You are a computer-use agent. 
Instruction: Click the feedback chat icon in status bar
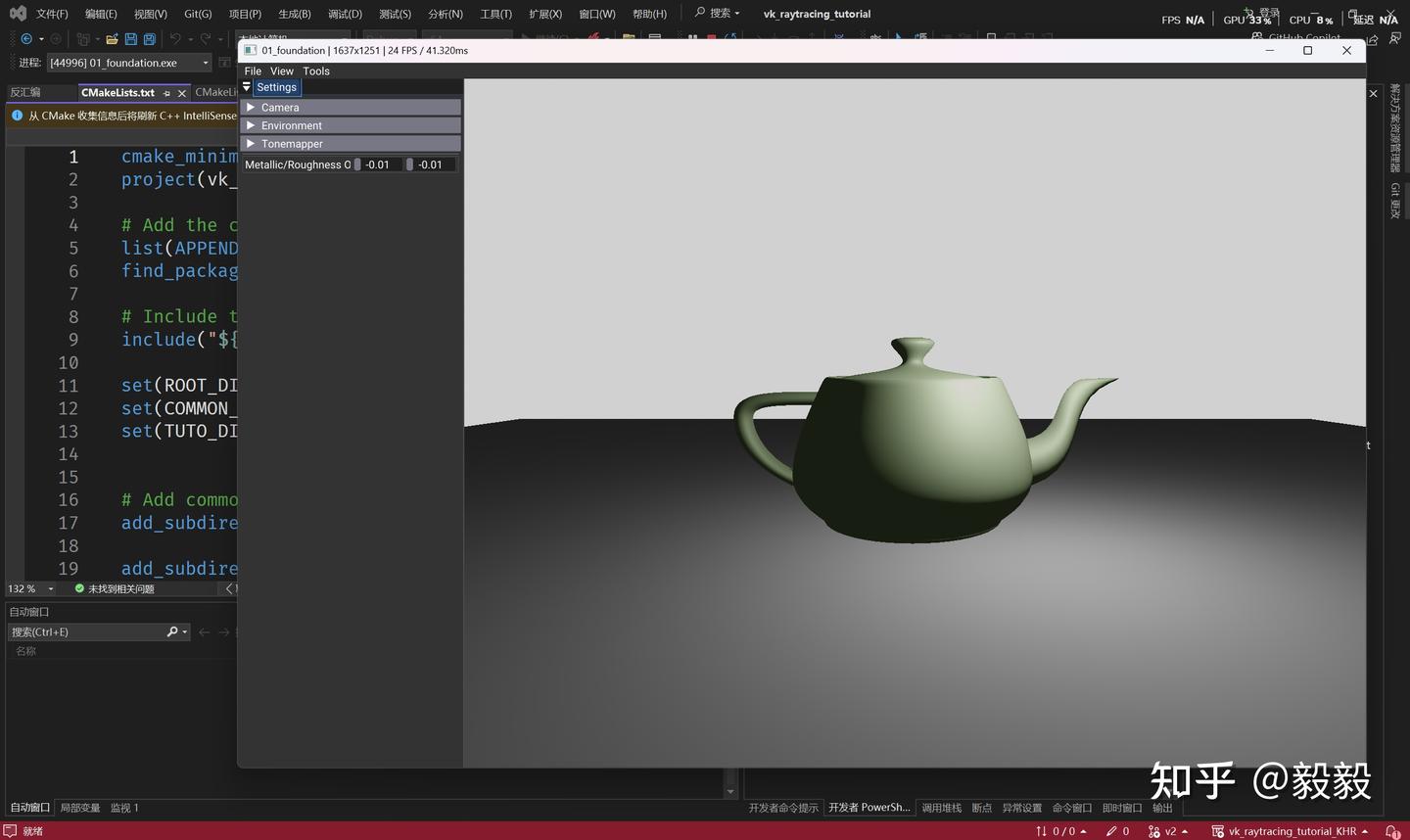click(11, 830)
